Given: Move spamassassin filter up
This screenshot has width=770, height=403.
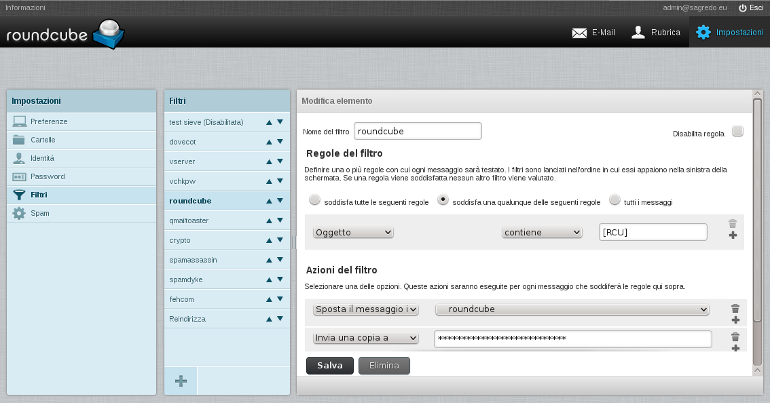Looking at the screenshot, I should [269, 260].
